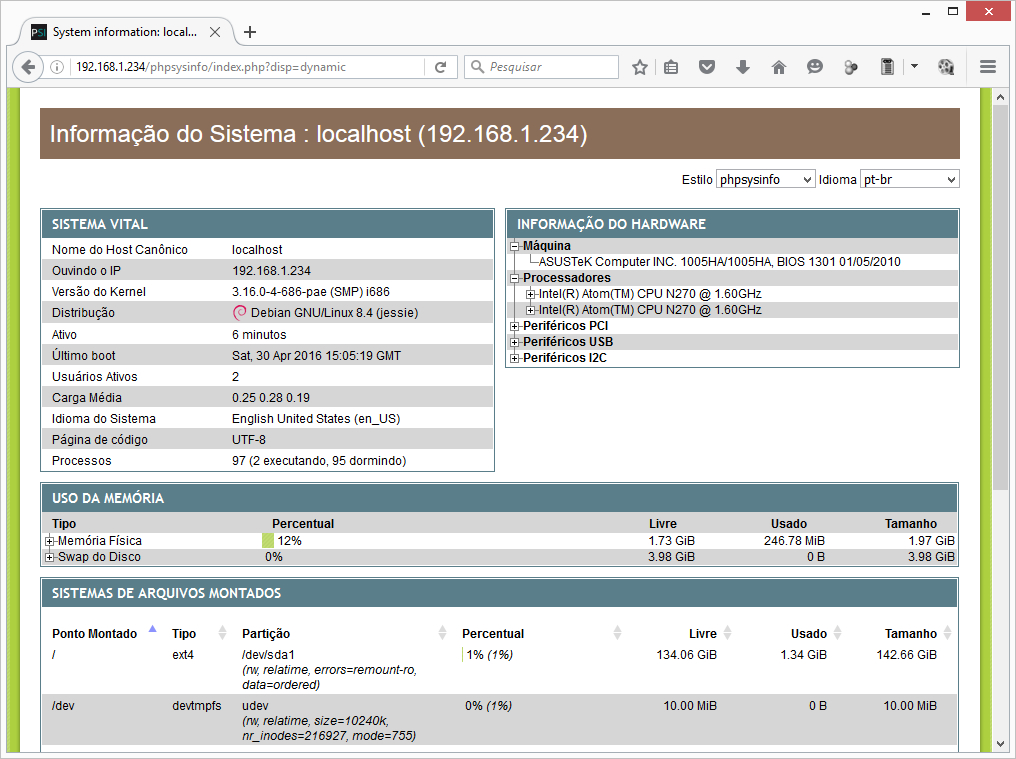The width and height of the screenshot is (1016, 759).
Task: Open dropdown arrow next to clipboard icon
Action: 914,66
